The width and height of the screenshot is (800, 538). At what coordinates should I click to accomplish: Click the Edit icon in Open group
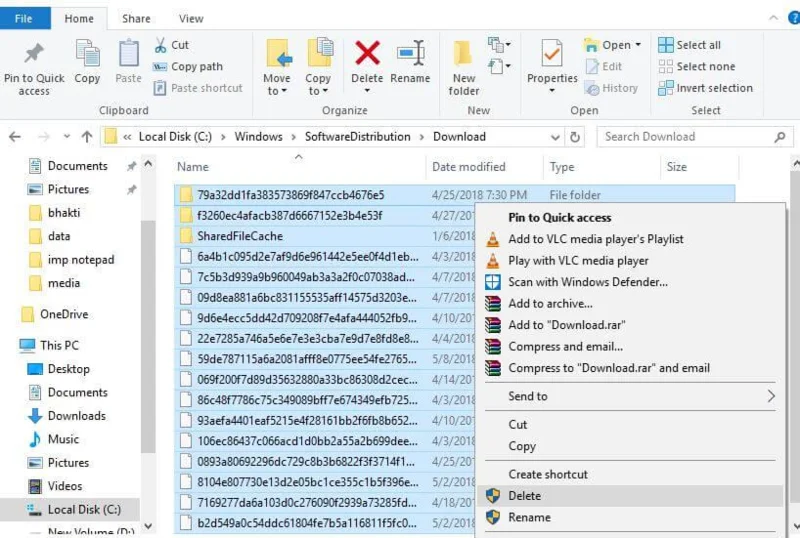click(x=592, y=66)
